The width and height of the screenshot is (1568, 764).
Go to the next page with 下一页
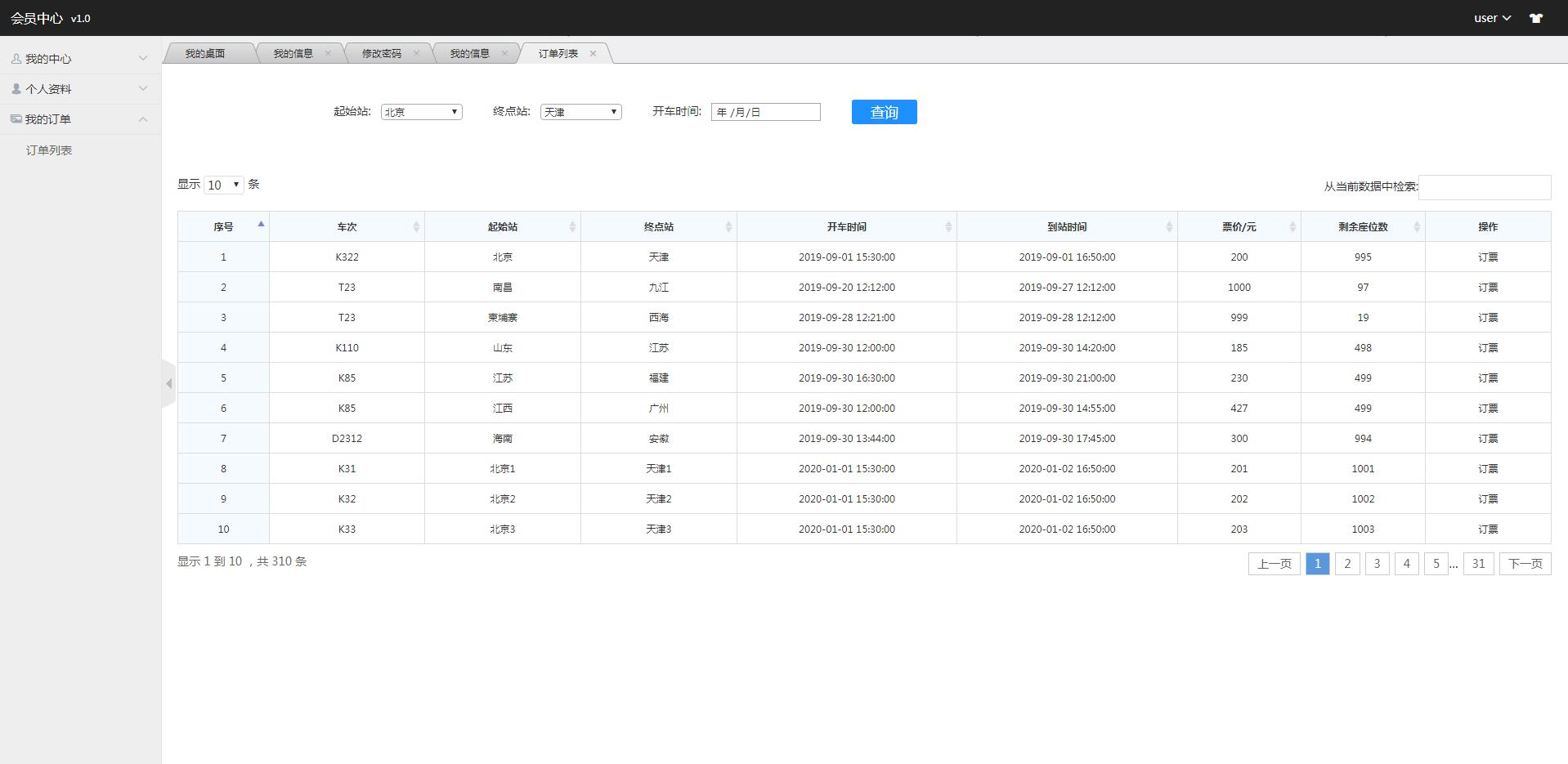pos(1525,564)
